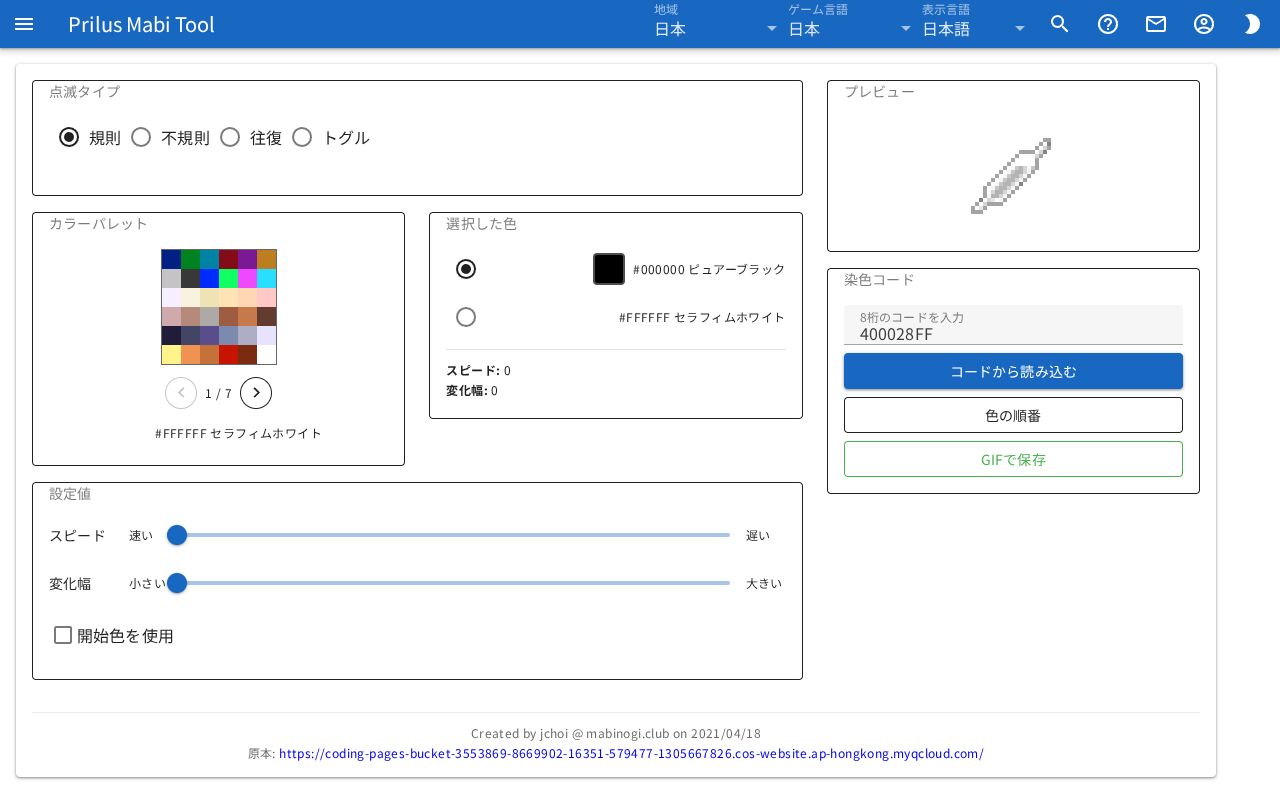Enable the 開始色を使用 checkbox
The image size is (1280, 800).
[63, 635]
